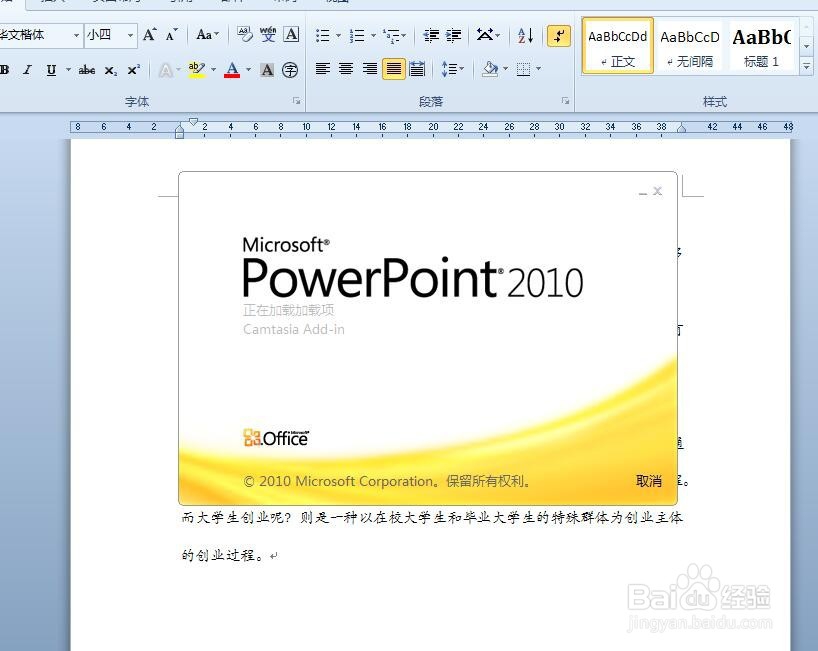Click the Borders icon
818x651 pixels.
pyautogui.click(x=523, y=69)
